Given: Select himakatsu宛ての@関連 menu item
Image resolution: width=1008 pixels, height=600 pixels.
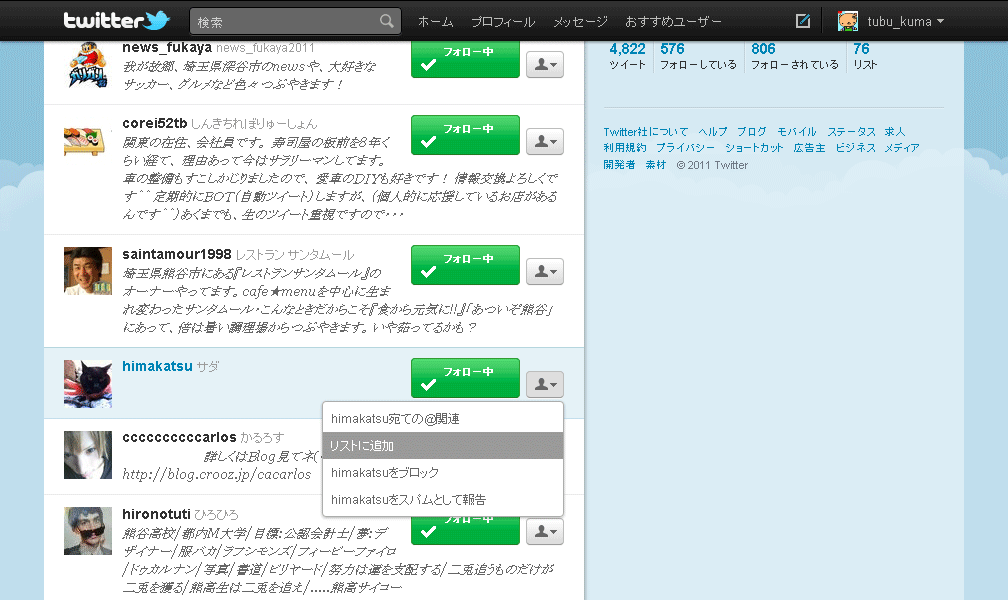Looking at the screenshot, I should click(x=443, y=419).
